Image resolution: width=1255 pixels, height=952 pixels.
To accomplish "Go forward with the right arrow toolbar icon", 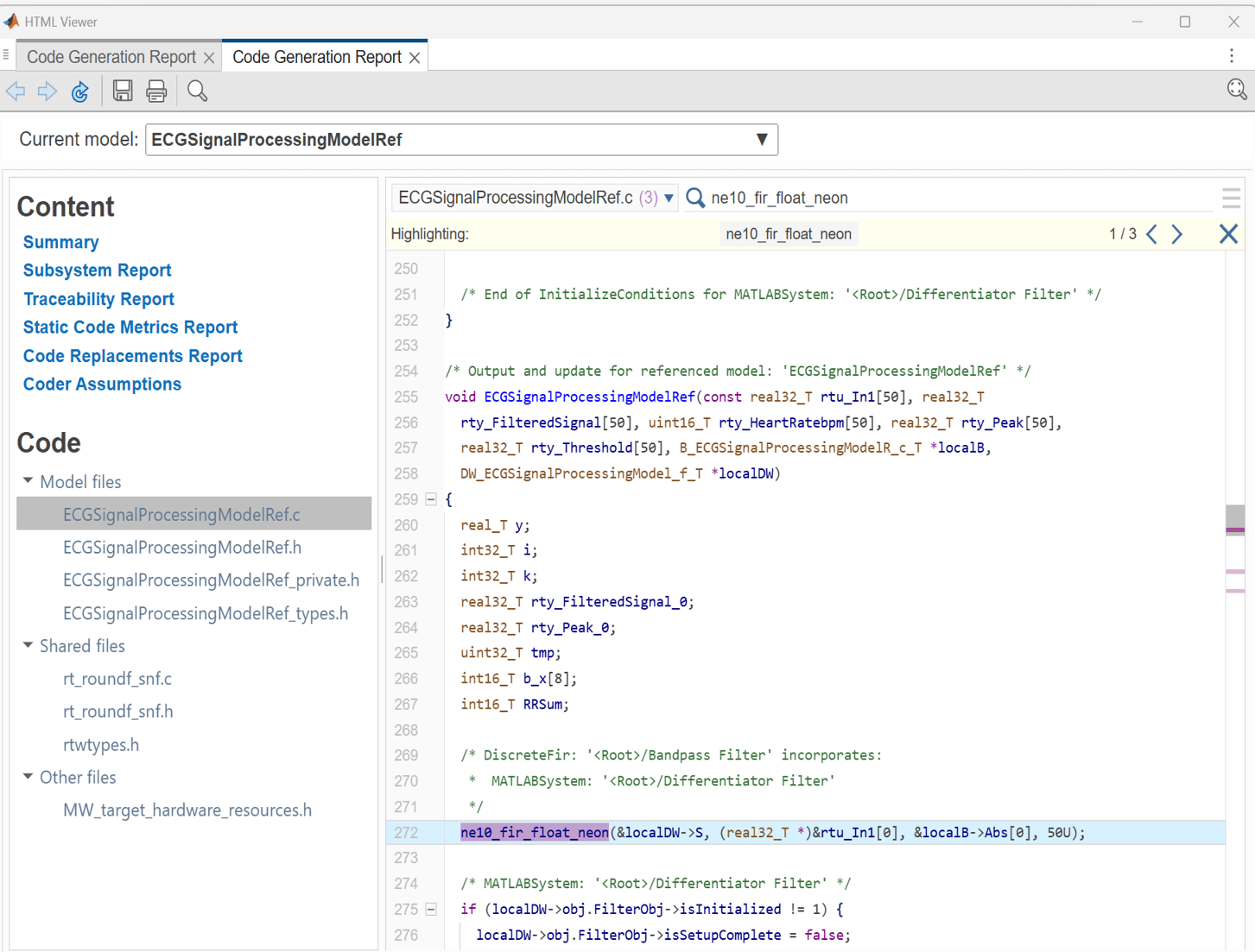I will [48, 92].
